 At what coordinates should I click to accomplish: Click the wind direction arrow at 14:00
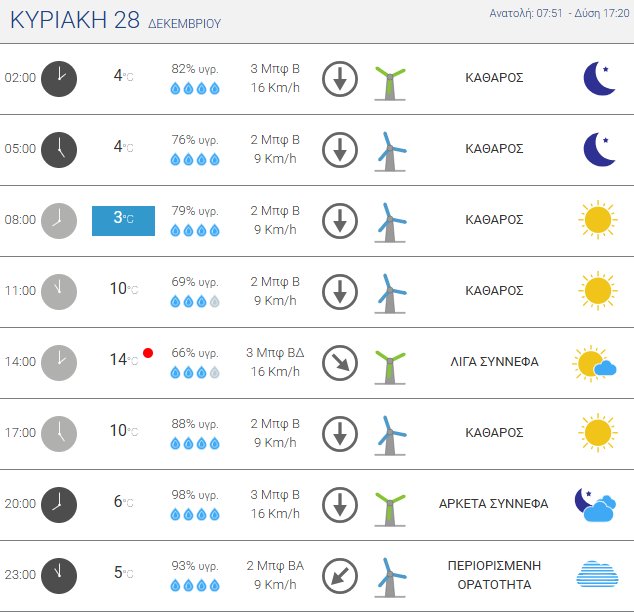pyautogui.click(x=340, y=362)
